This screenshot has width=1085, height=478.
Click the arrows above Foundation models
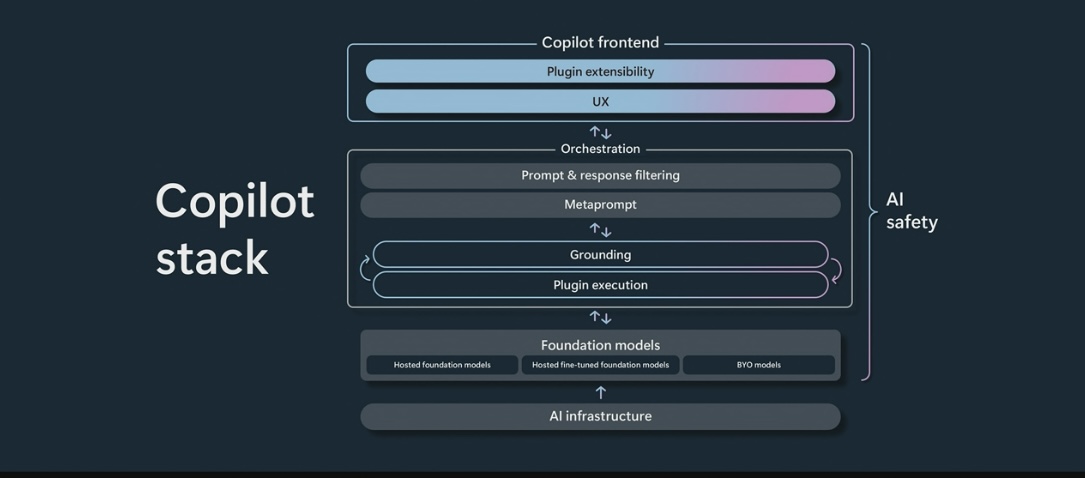(600, 318)
